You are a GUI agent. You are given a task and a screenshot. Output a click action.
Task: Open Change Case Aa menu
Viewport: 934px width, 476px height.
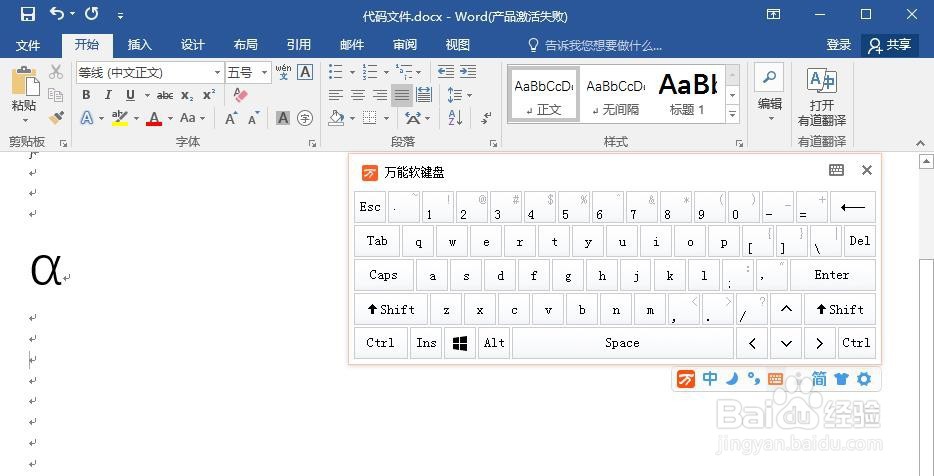(x=192, y=118)
